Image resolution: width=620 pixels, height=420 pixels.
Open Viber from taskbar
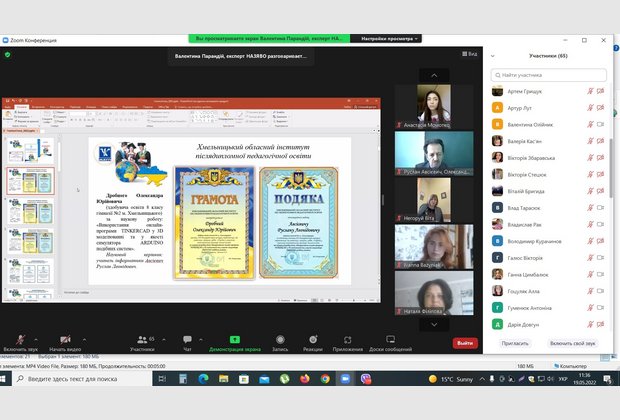[x=366, y=379]
